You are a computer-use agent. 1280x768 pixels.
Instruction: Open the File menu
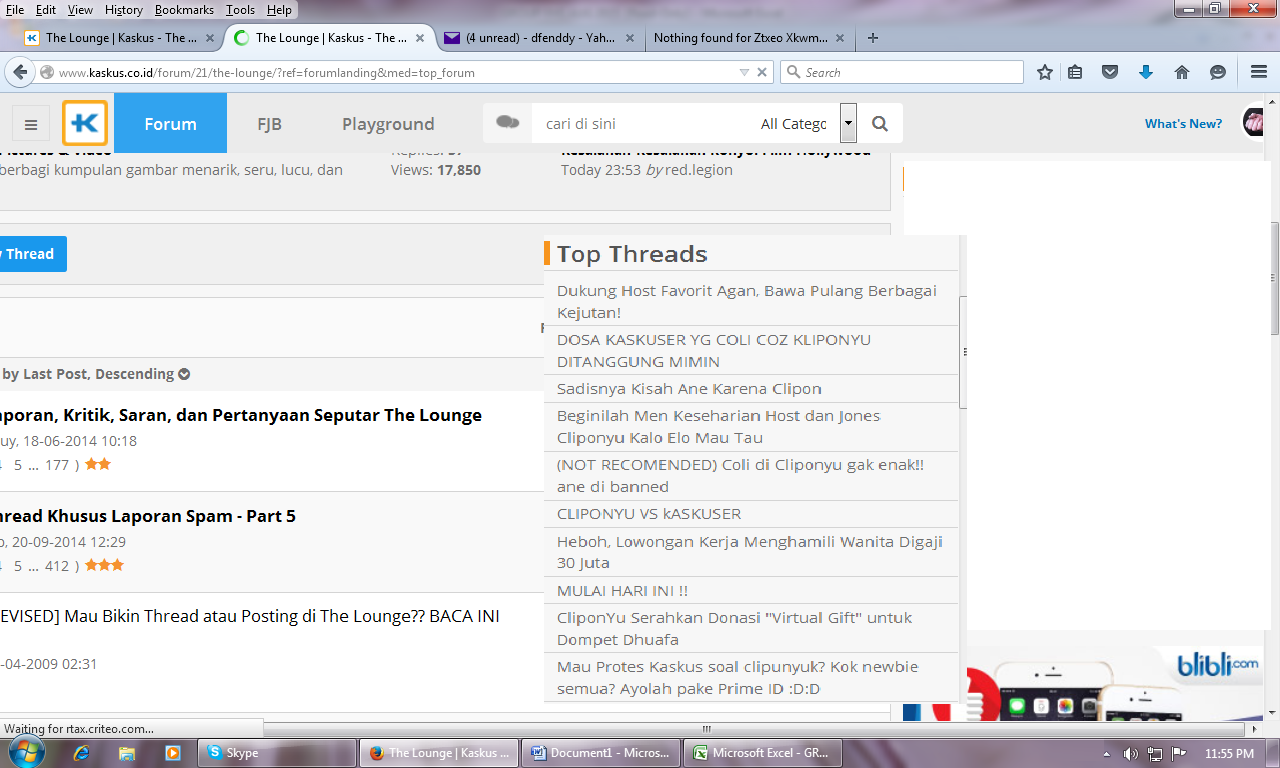coord(15,9)
